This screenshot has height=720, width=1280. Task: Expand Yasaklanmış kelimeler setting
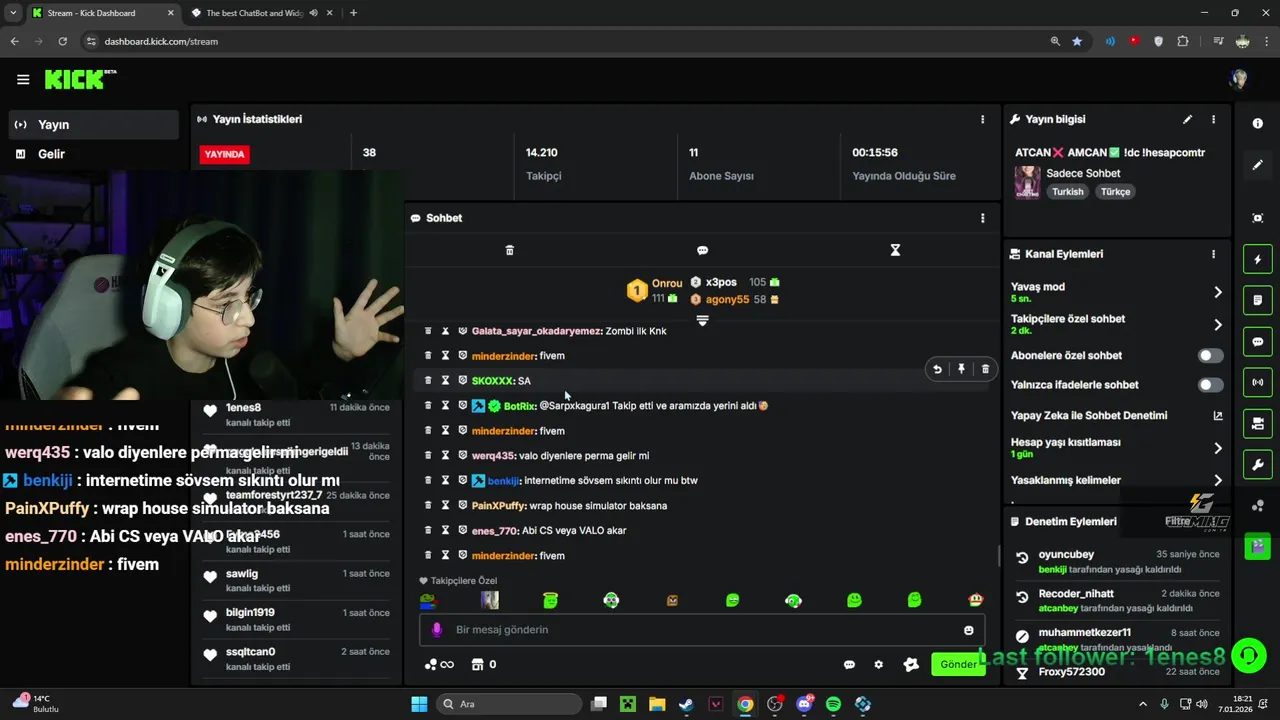[x=1218, y=481]
